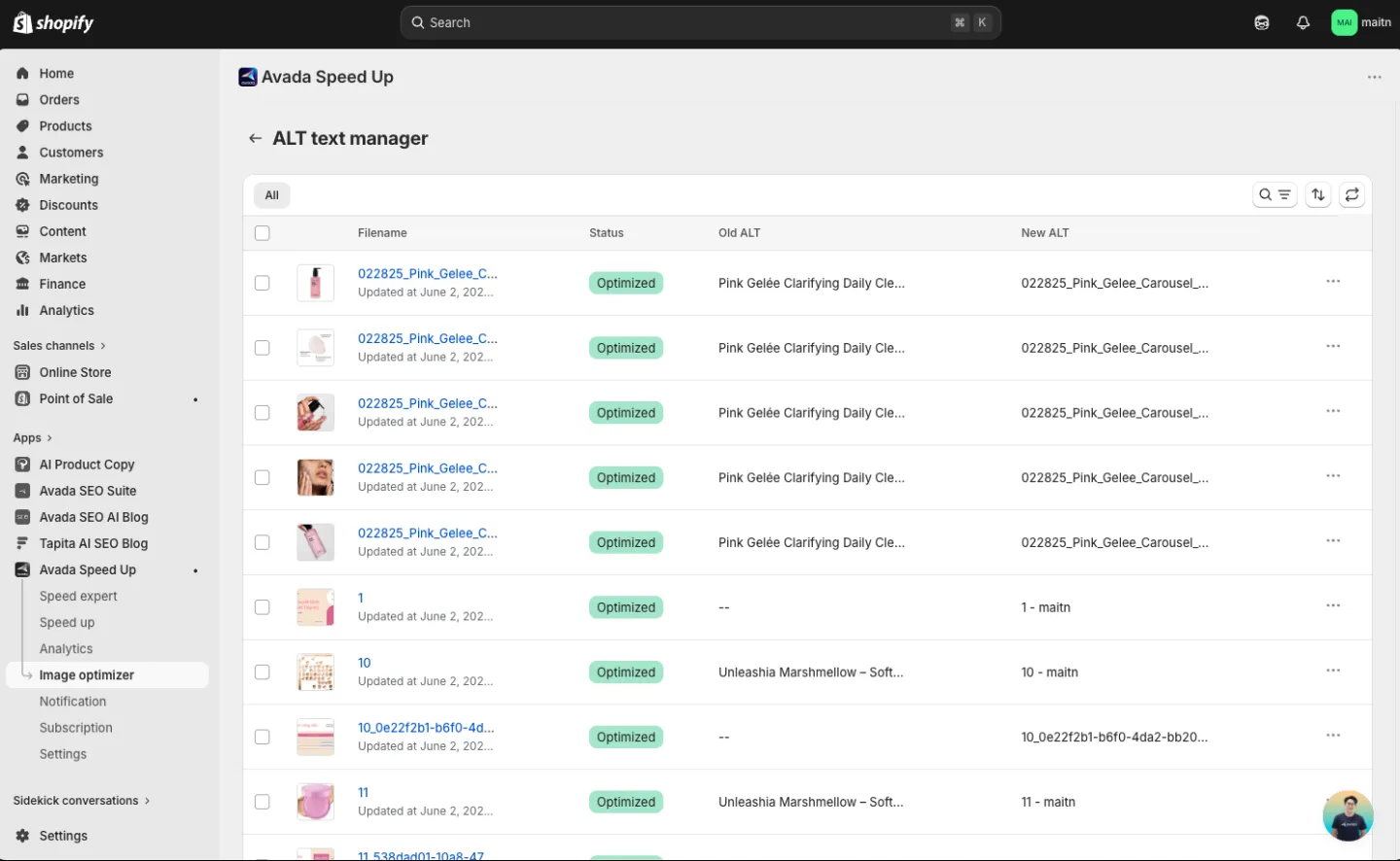Expand the Apps section
This screenshot has width=1400, height=861.
[32, 438]
